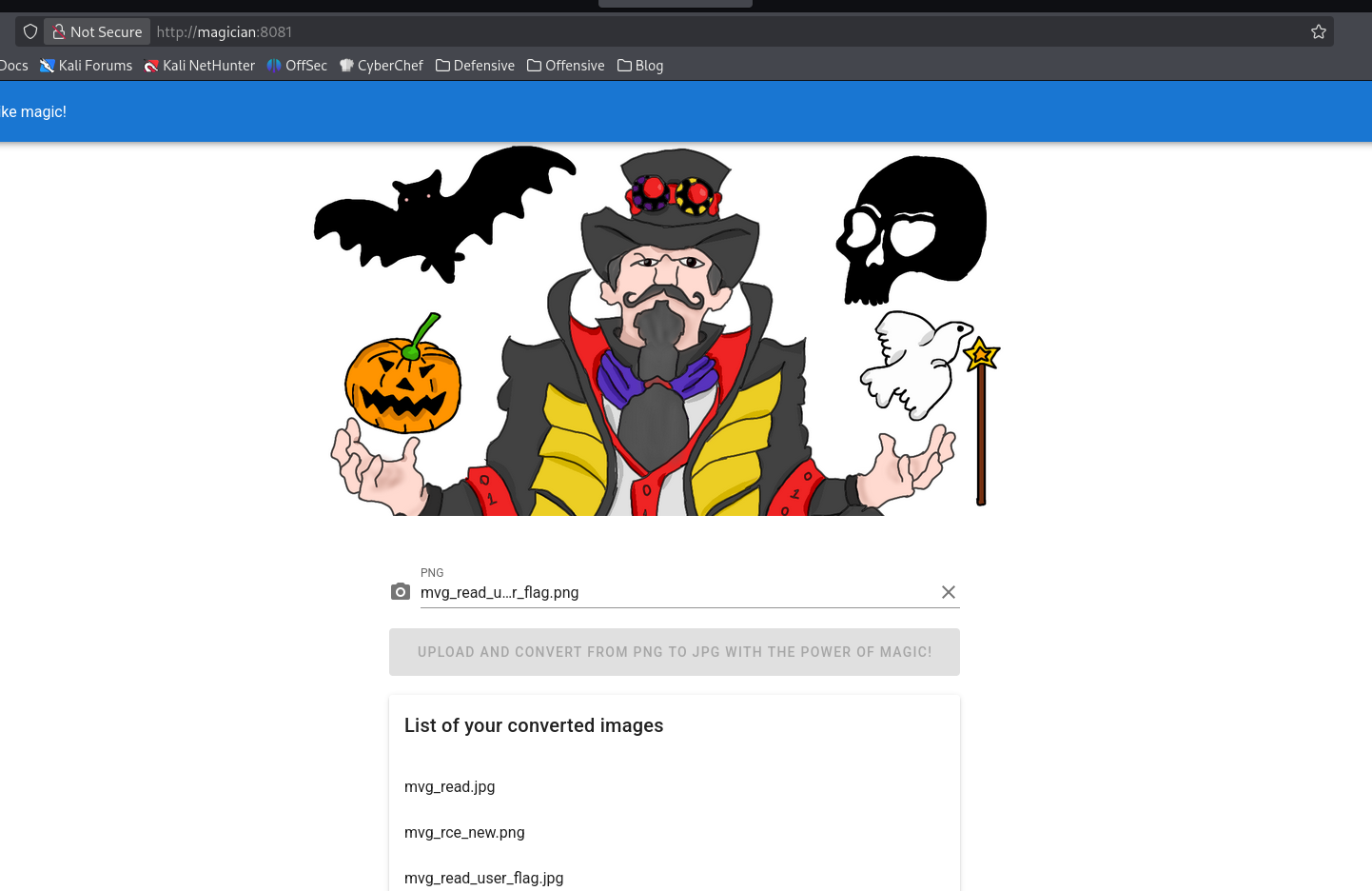Clear the selected PNG file with X
This screenshot has width=1372, height=891.
(948, 592)
